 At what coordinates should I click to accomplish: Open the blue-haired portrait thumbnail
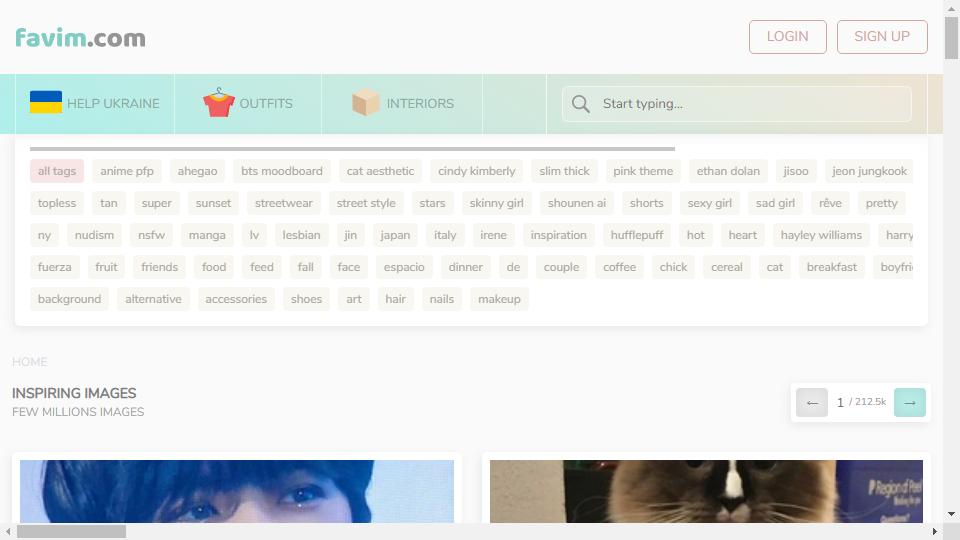[237, 491]
